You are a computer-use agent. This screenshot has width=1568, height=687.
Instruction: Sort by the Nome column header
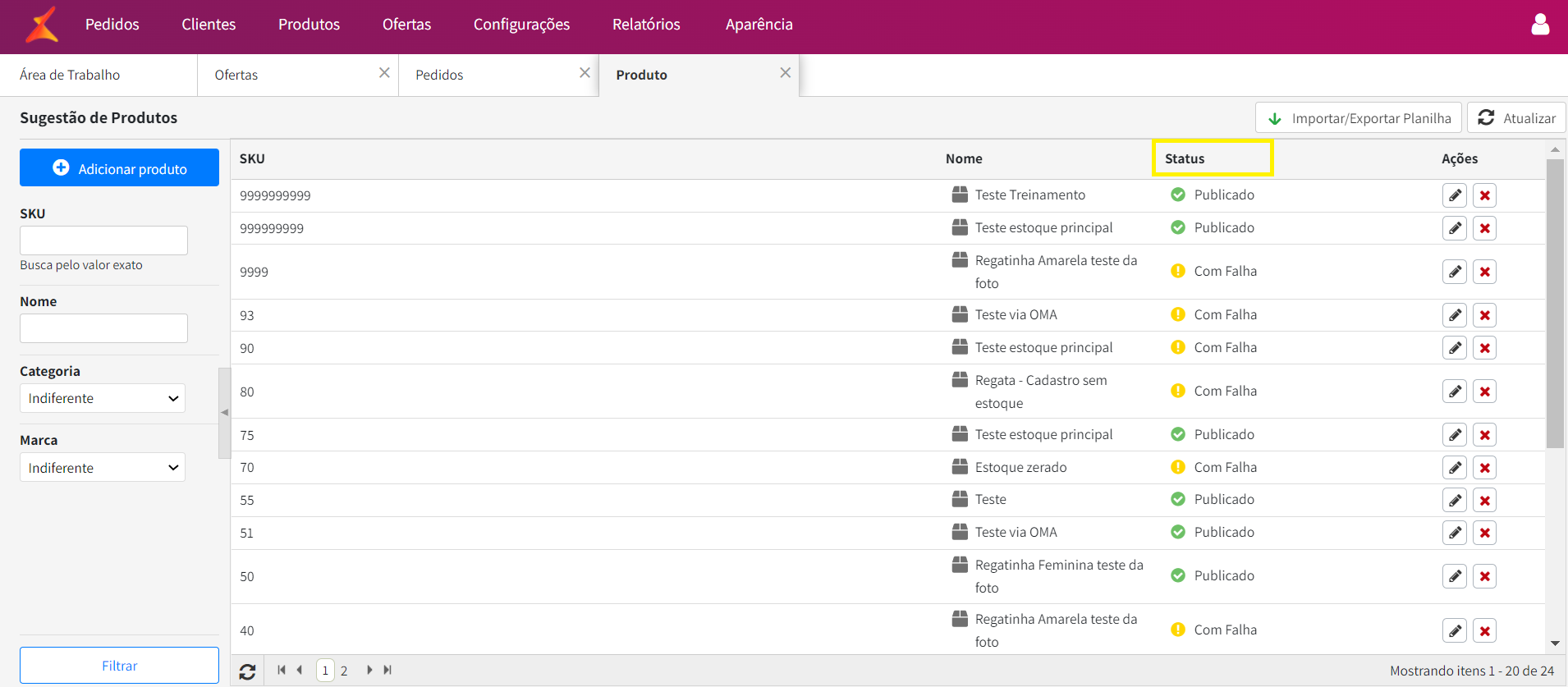[964, 158]
